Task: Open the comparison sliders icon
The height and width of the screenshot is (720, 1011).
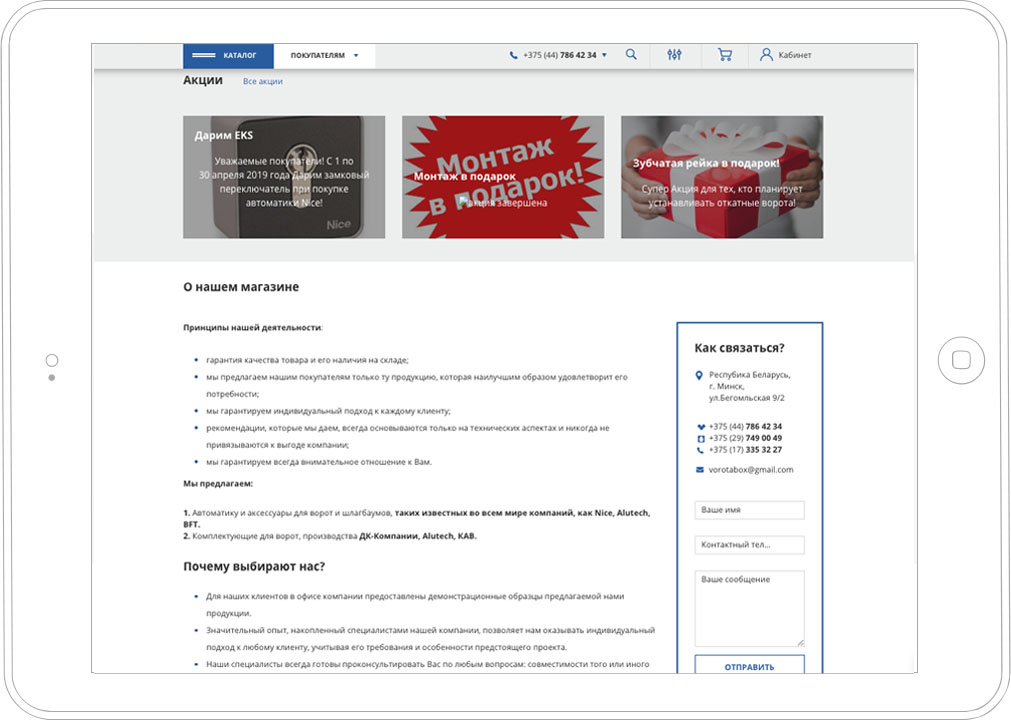Action: pos(674,55)
